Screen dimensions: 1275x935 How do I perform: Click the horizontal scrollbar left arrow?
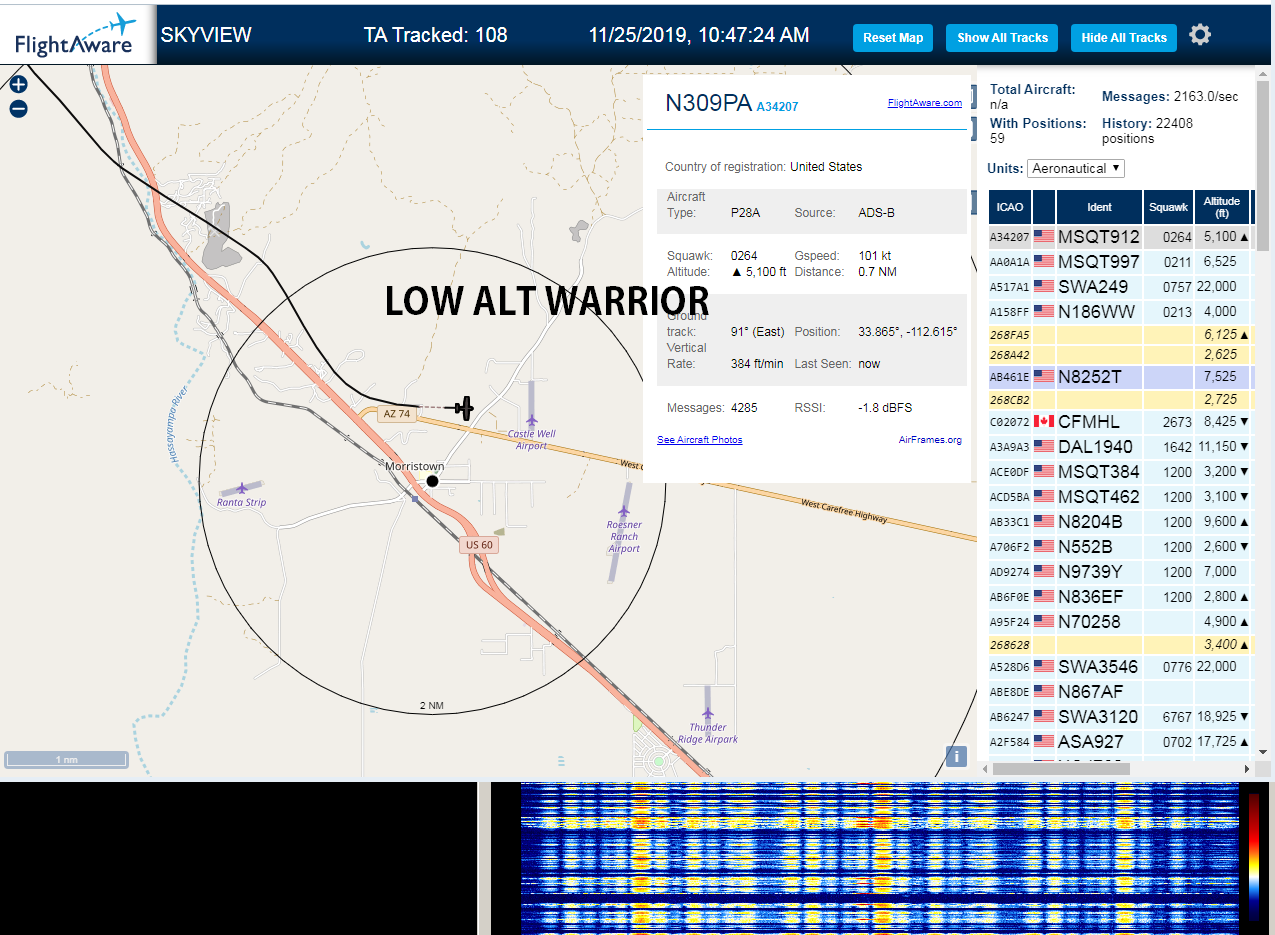click(x=984, y=769)
